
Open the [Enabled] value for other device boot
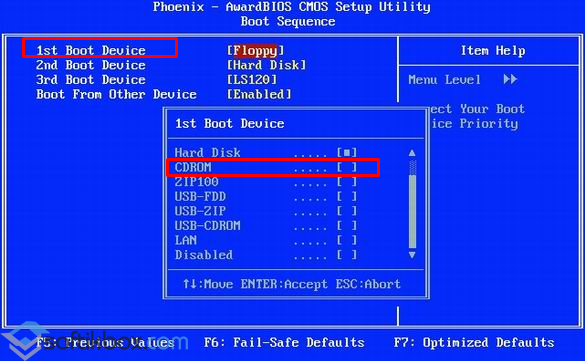click(x=259, y=94)
